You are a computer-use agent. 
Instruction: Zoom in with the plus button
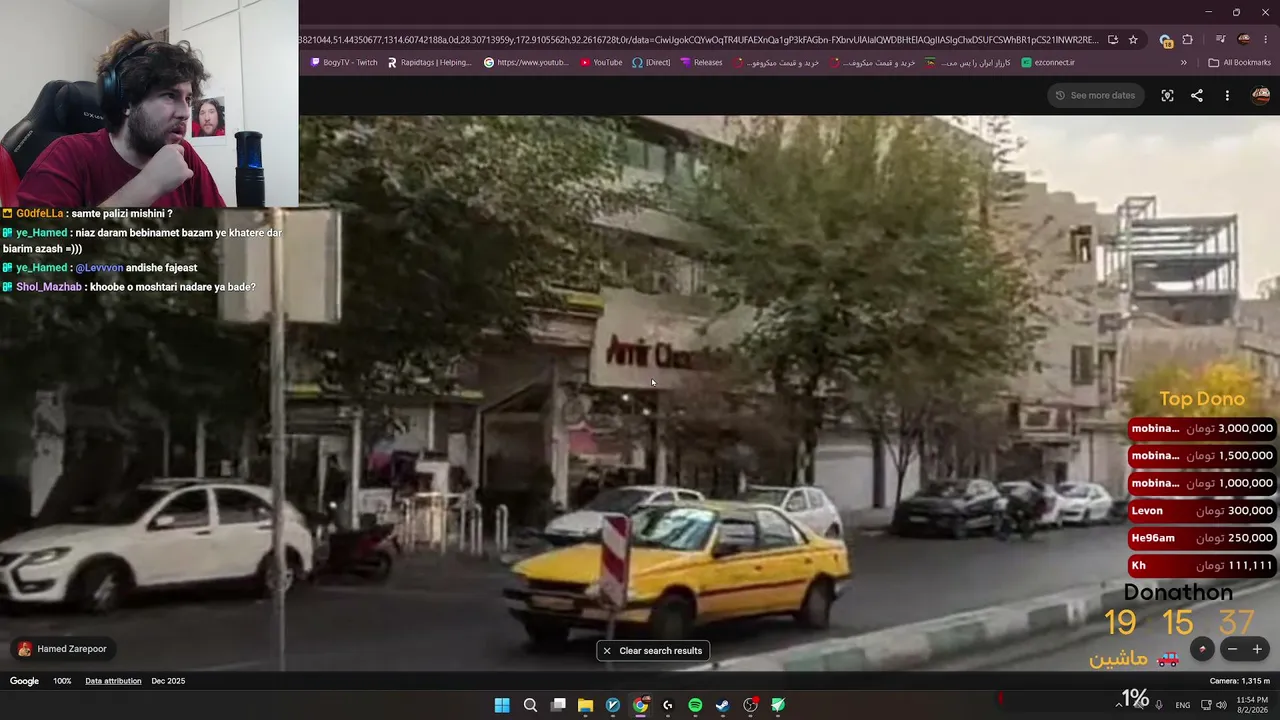[x=1257, y=649]
